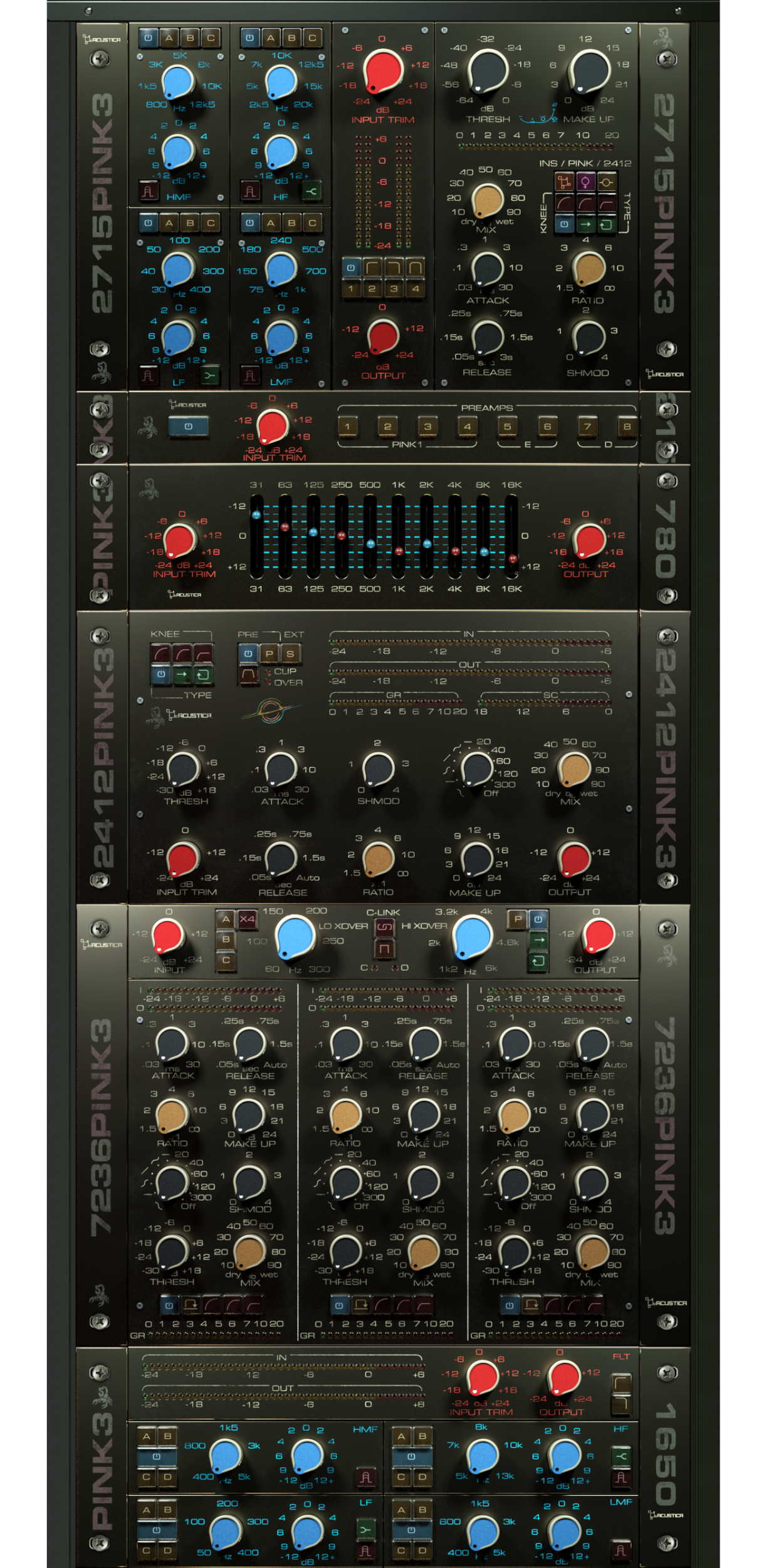Choose the feedback loop type in 2715 compressor
771x1568 pixels.
607,224
